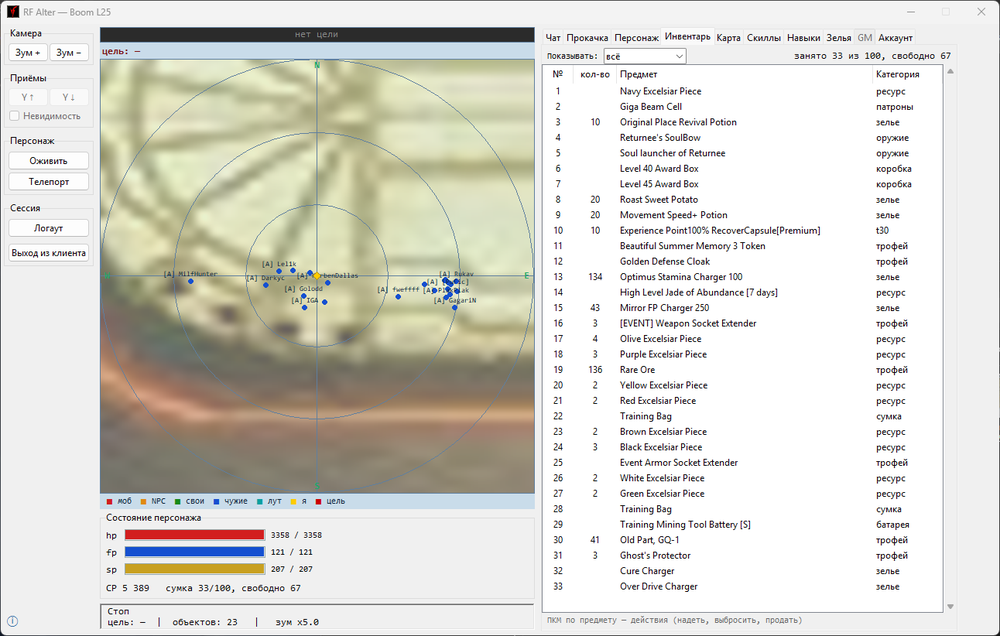Screen dimensions: 1000x636
Task: Click the yellow player marker at radar center
Action: (x=316, y=276)
